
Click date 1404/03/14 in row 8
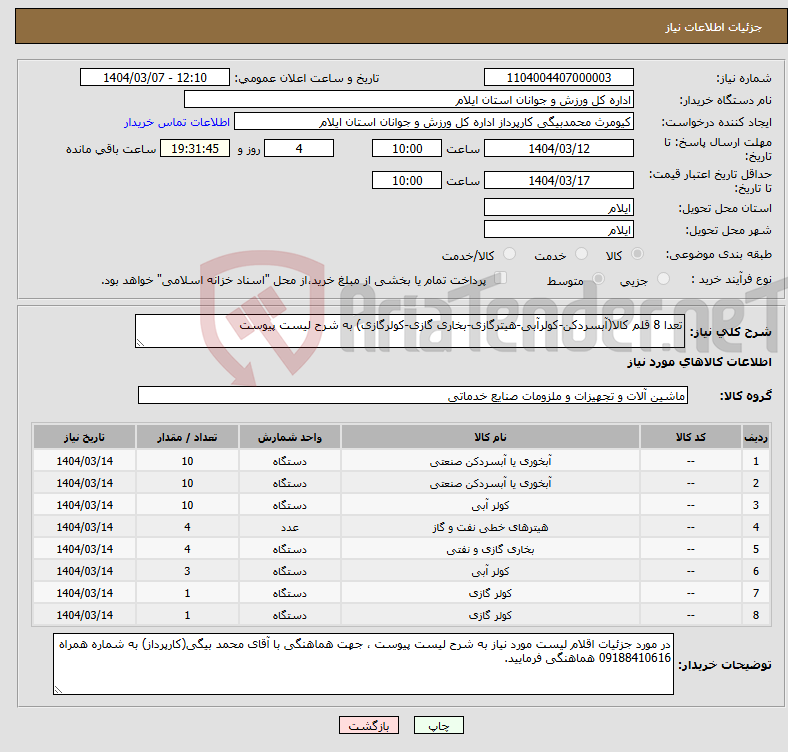(84, 615)
